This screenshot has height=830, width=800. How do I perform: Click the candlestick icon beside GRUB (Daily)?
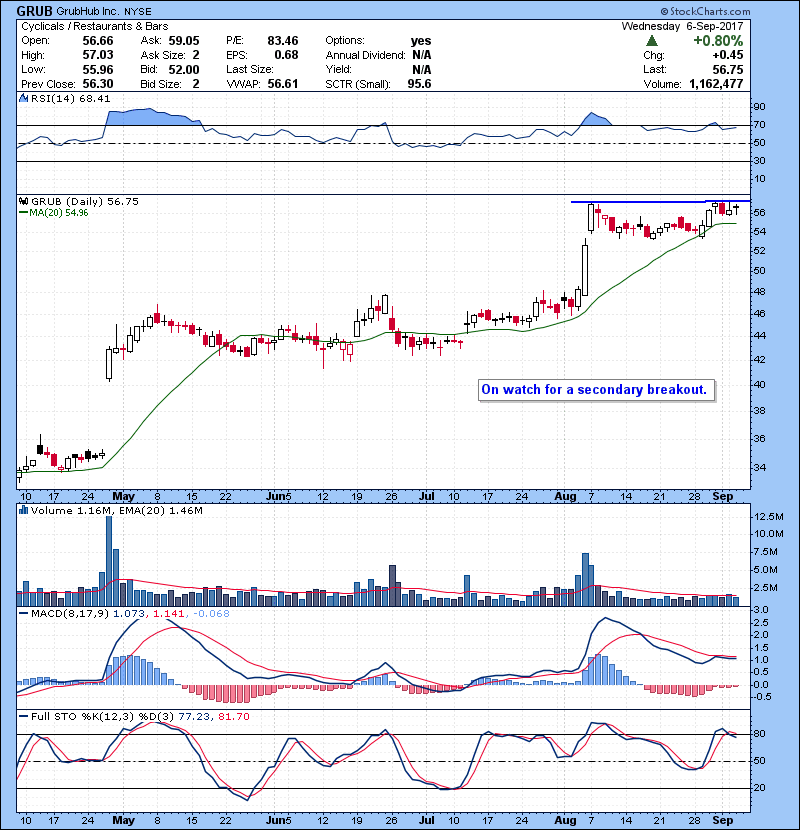pyautogui.click(x=23, y=202)
